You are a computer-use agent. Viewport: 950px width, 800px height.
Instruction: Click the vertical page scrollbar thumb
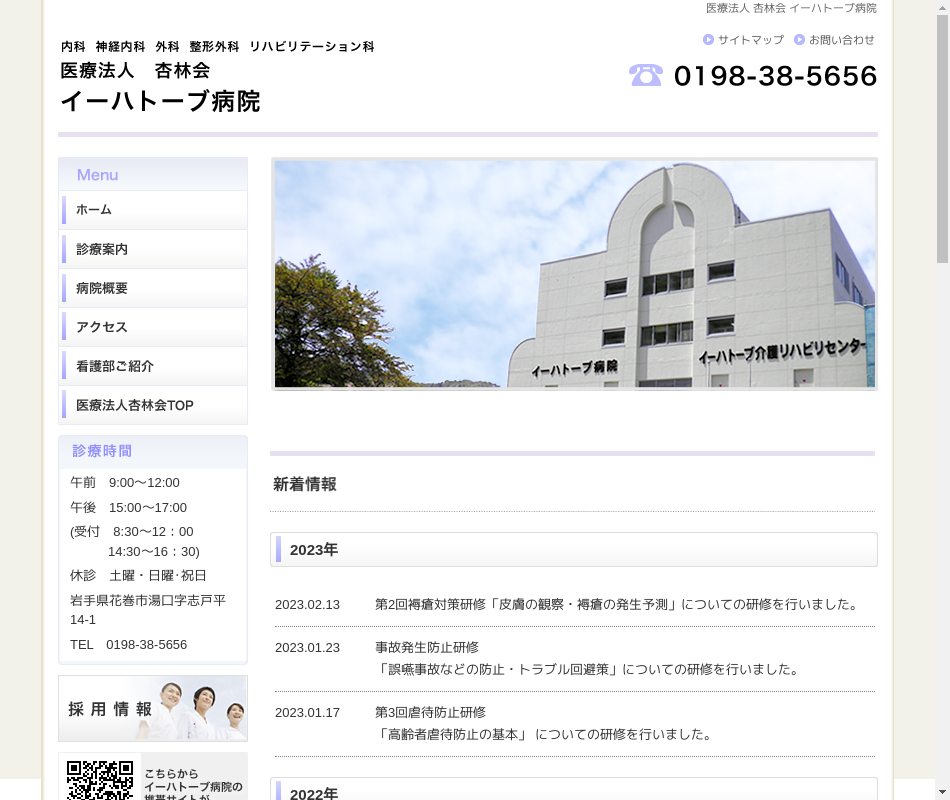click(x=942, y=140)
